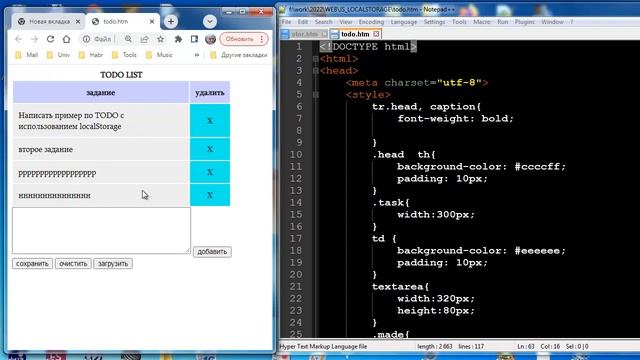Click the address bar Файл indicator
The height and width of the screenshot is (360, 640).
coord(97,39)
